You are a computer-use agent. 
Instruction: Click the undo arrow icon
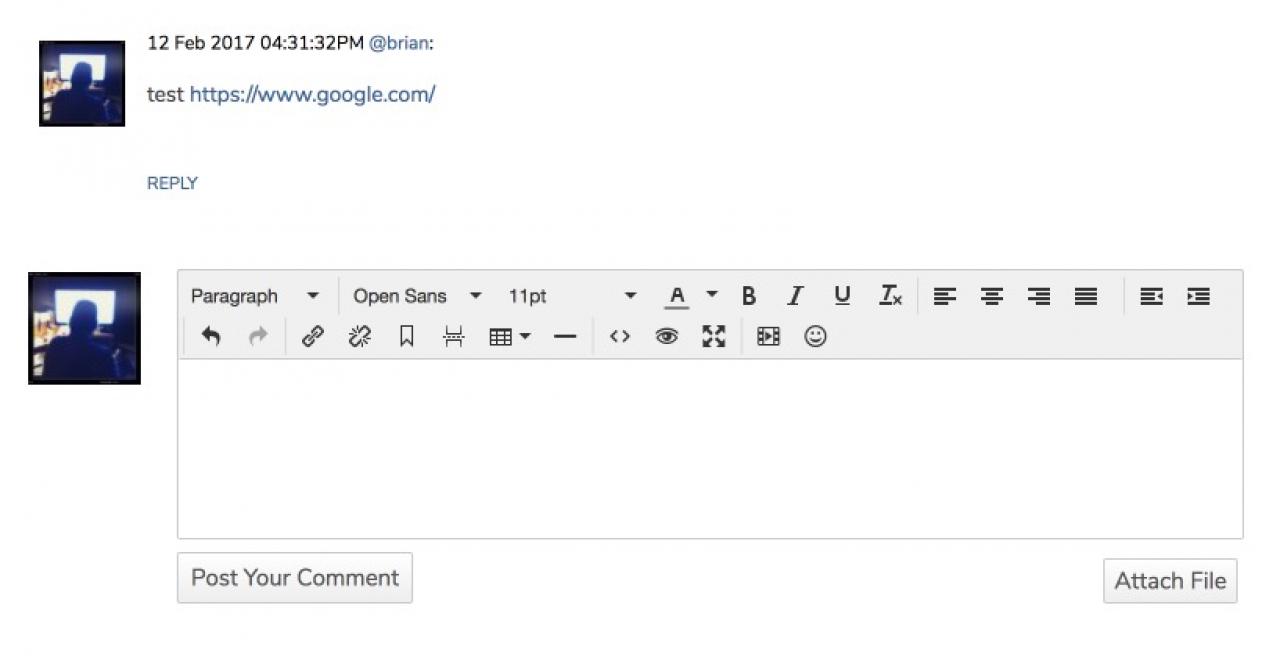click(x=210, y=337)
